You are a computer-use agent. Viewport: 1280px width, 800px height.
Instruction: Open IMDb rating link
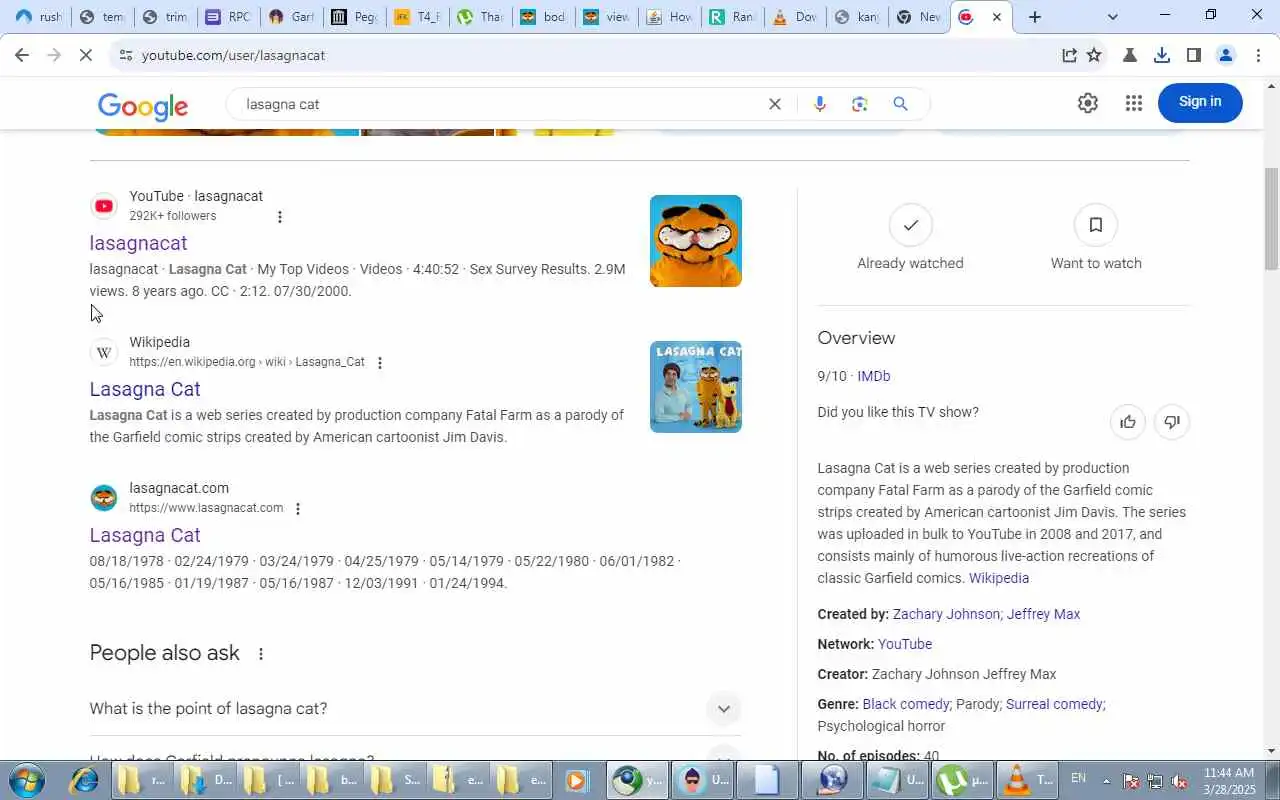coord(873,376)
